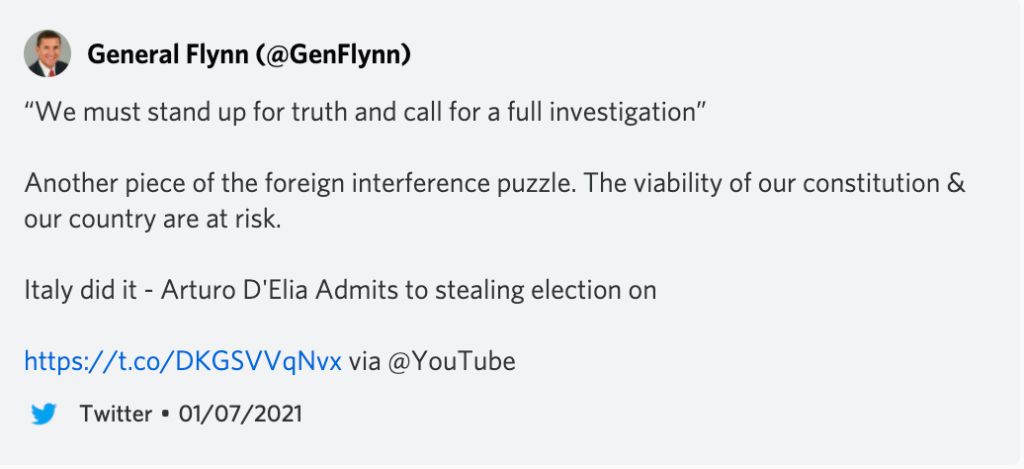Click General Flynn's profile avatar photo
Screen dimensions: 1024x469
(x=47, y=54)
